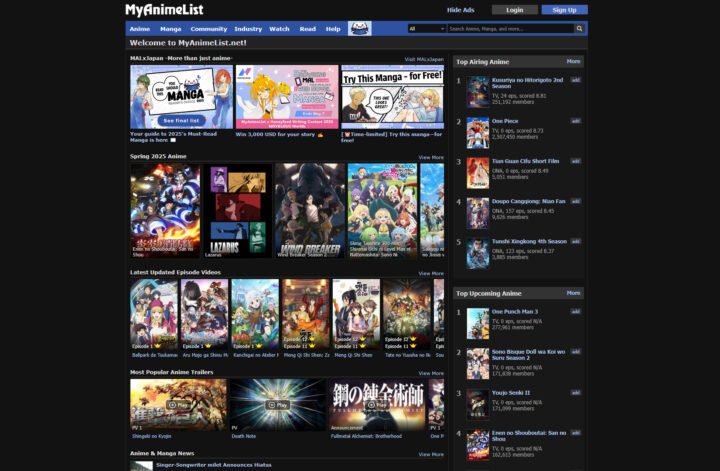Open the Doupo Cangqiong: Nian Fan title
Image resolution: width=720 pixels, height=471 pixels.
click(x=529, y=201)
